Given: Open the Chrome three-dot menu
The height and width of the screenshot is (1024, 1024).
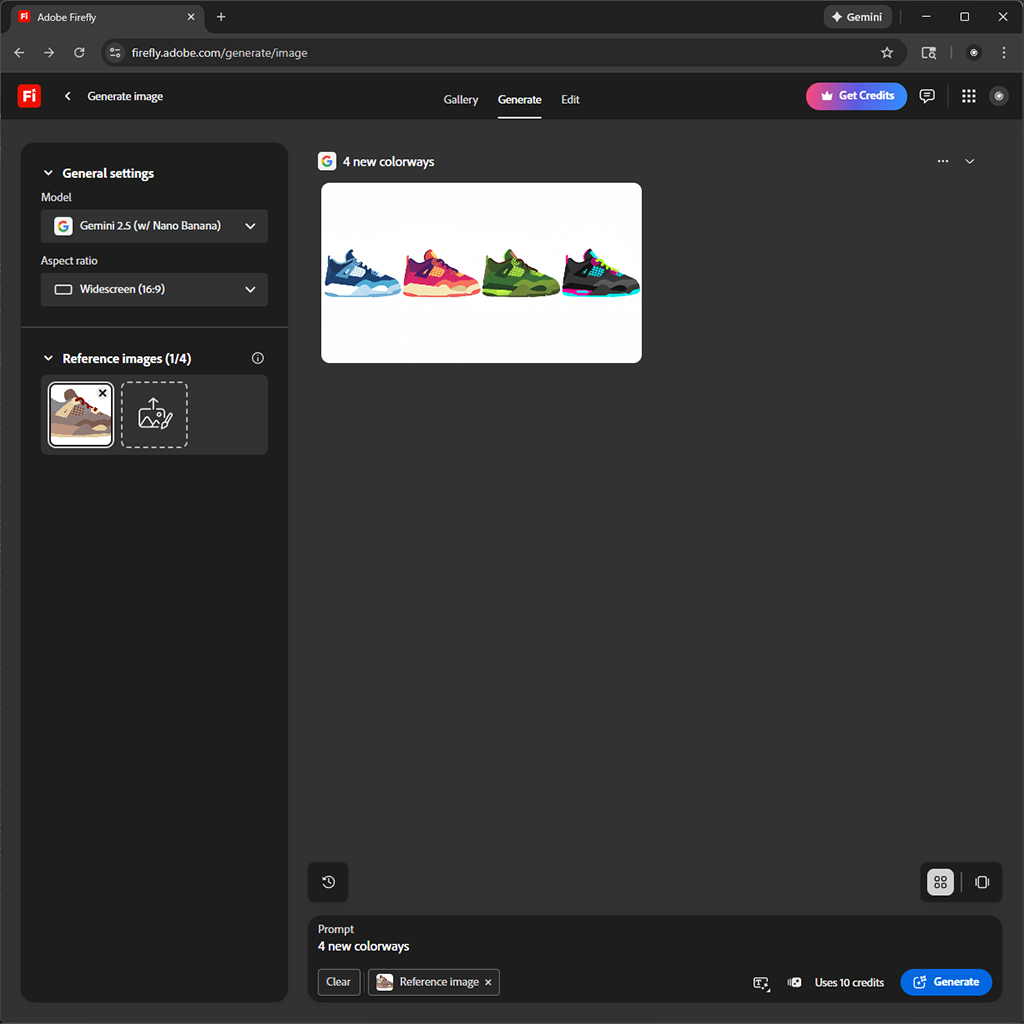Looking at the screenshot, I should coord(1004,53).
